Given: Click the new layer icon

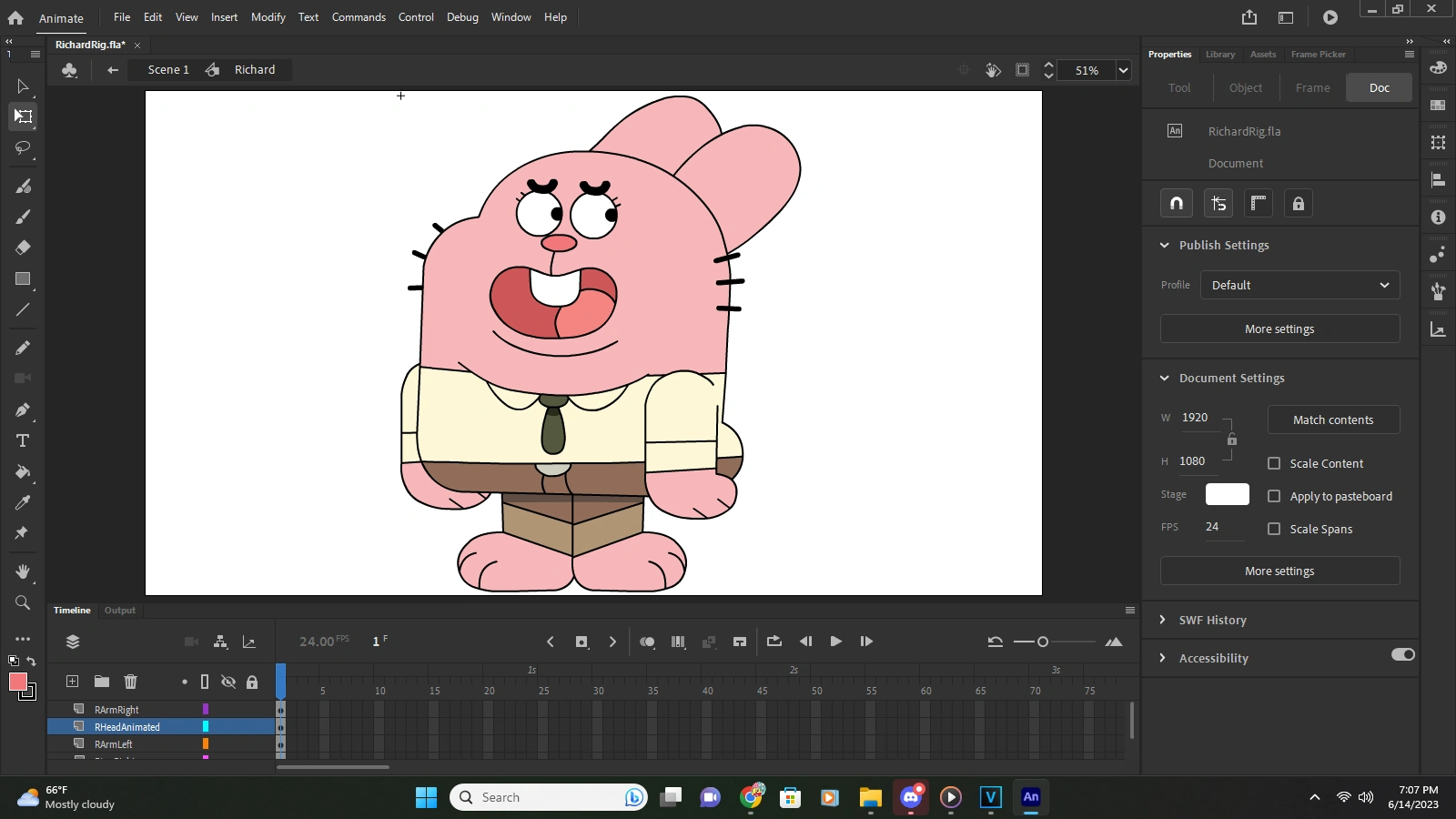Looking at the screenshot, I should point(72,682).
